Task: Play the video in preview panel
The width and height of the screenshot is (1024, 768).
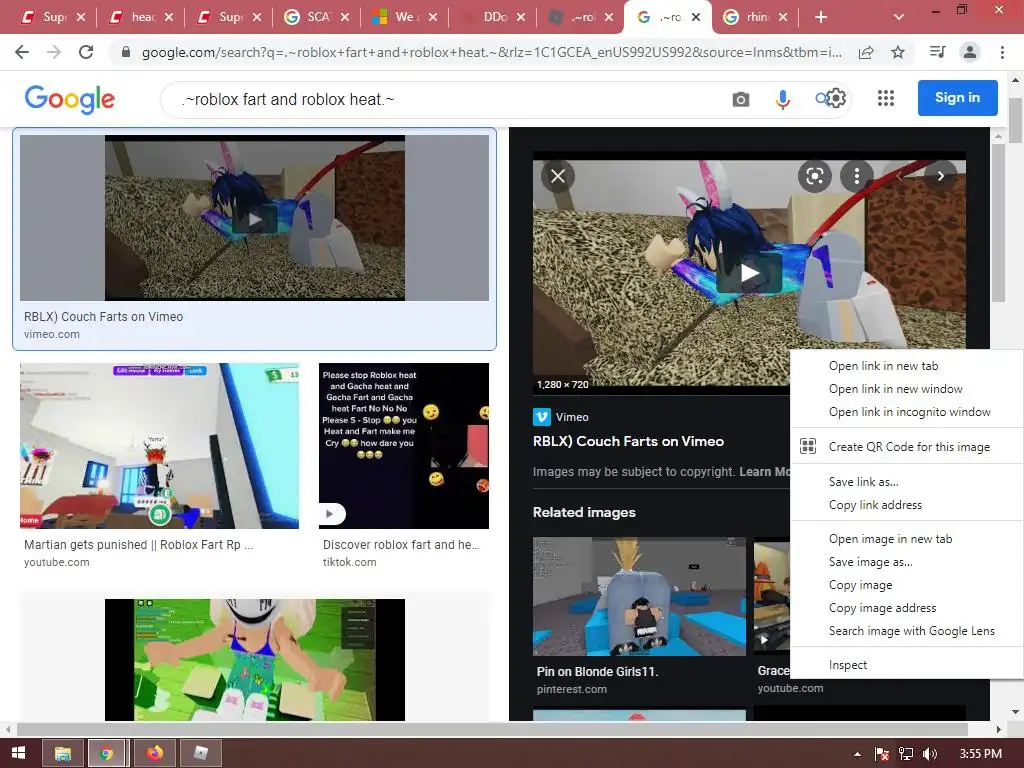Action: point(749,273)
